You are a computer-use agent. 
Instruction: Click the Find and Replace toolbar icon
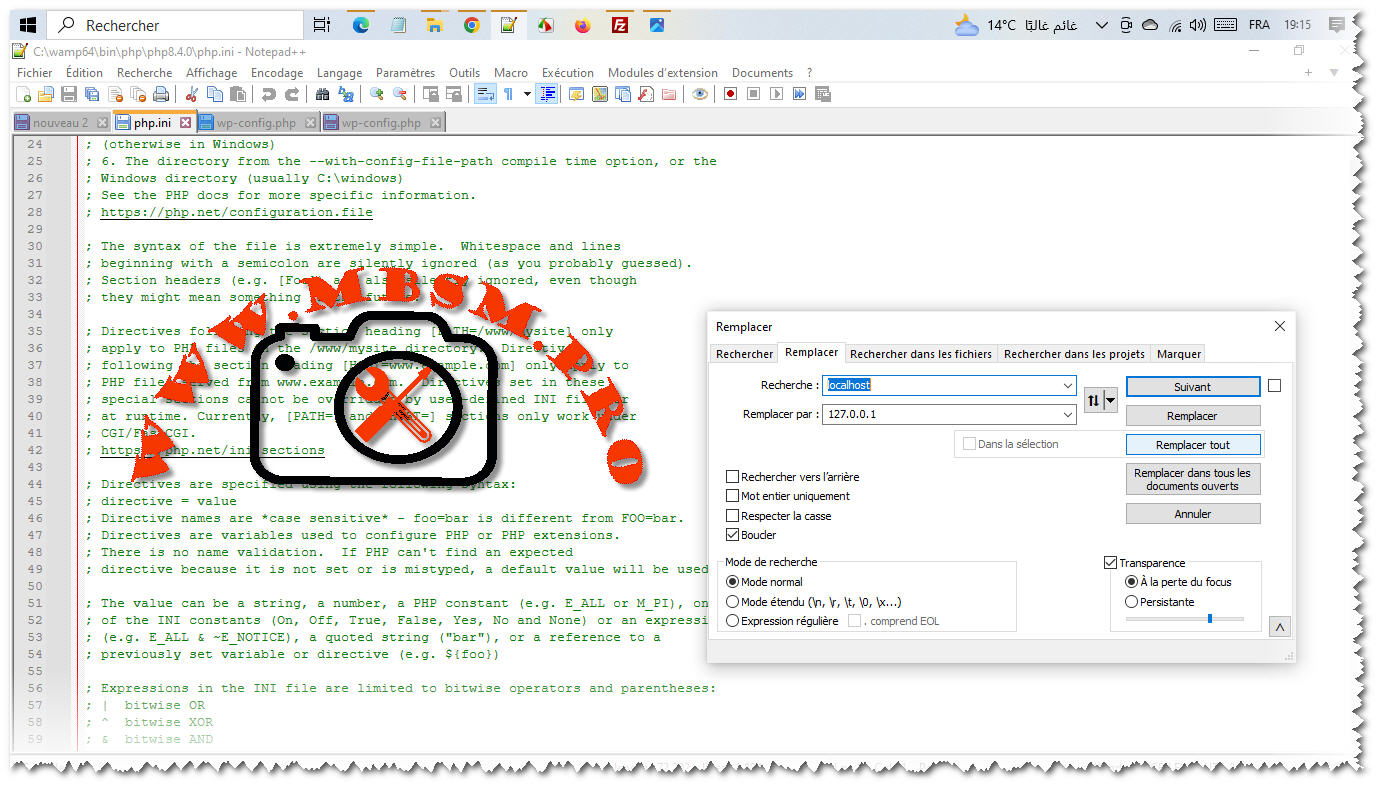tap(346, 94)
